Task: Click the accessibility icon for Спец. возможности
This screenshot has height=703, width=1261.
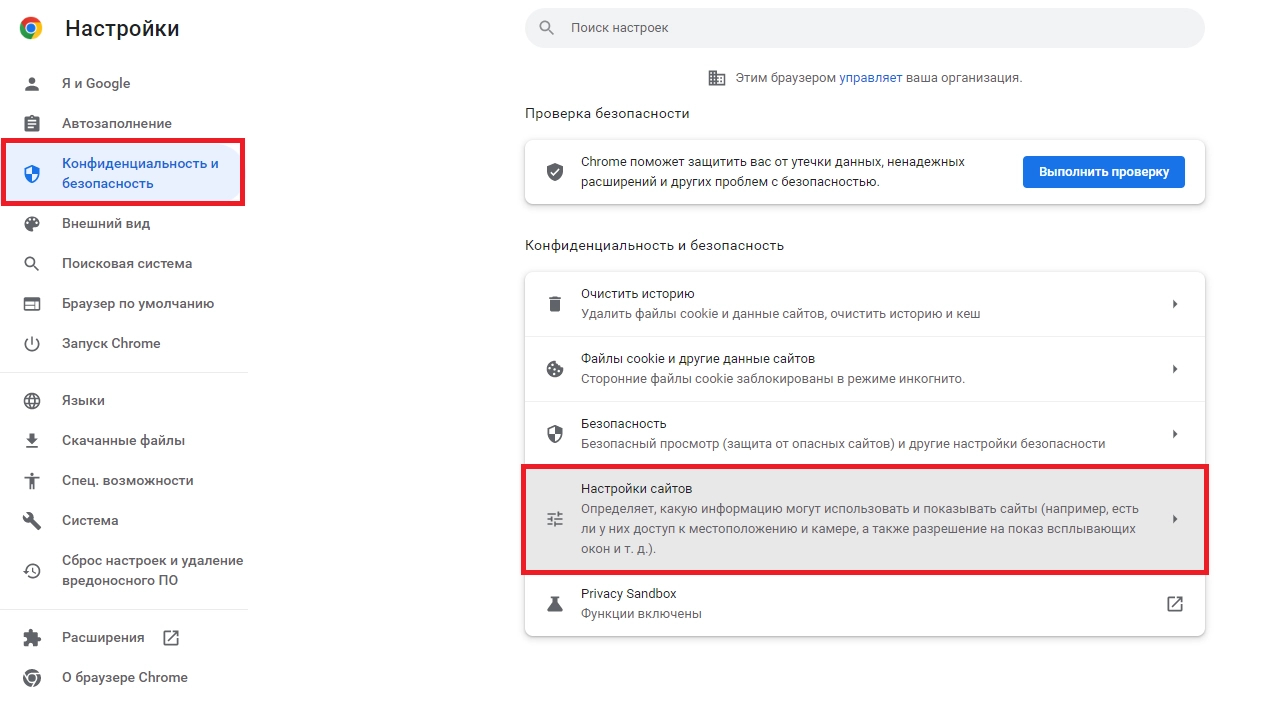Action: (32, 481)
